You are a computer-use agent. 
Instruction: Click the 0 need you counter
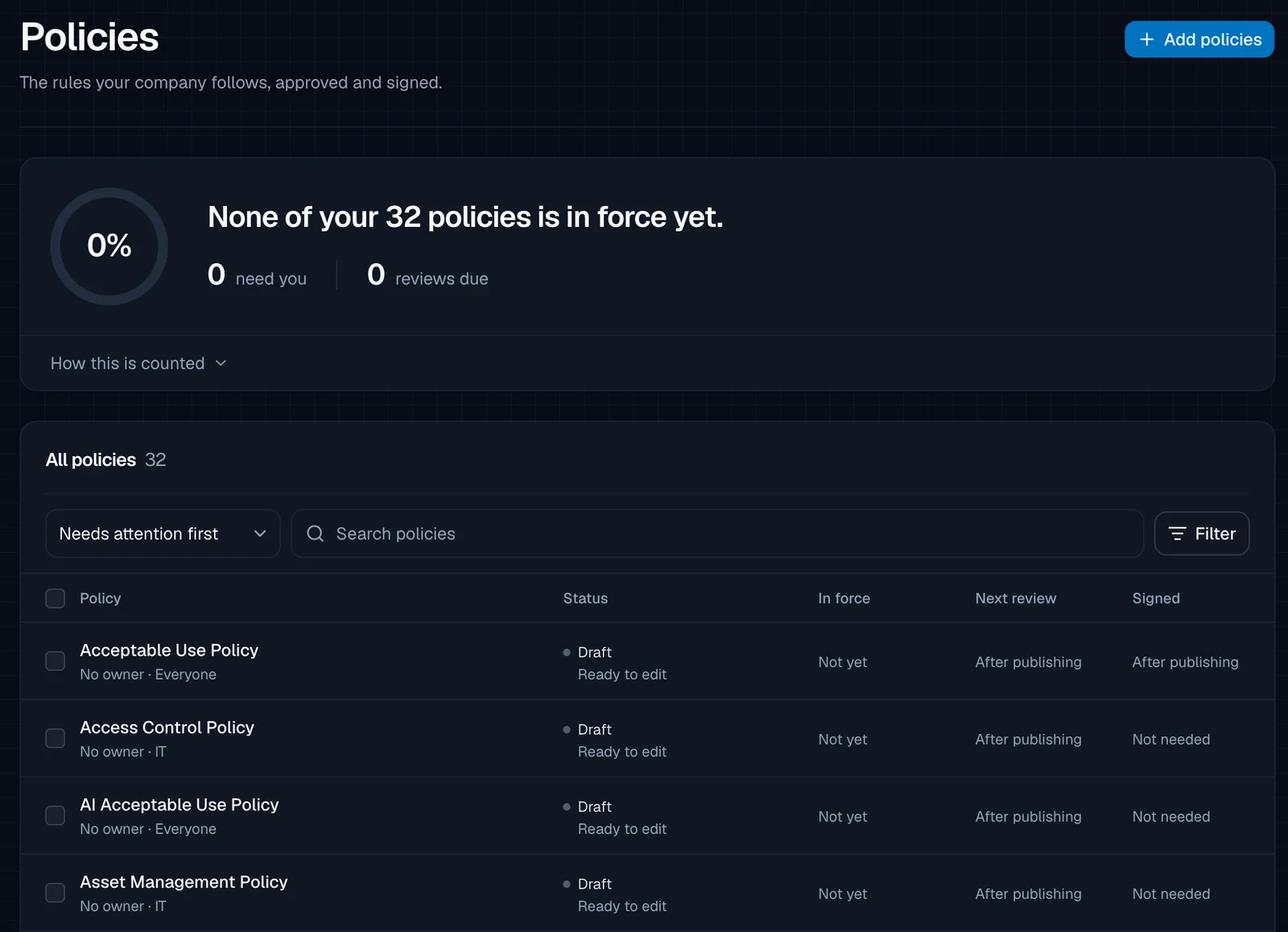[257, 275]
